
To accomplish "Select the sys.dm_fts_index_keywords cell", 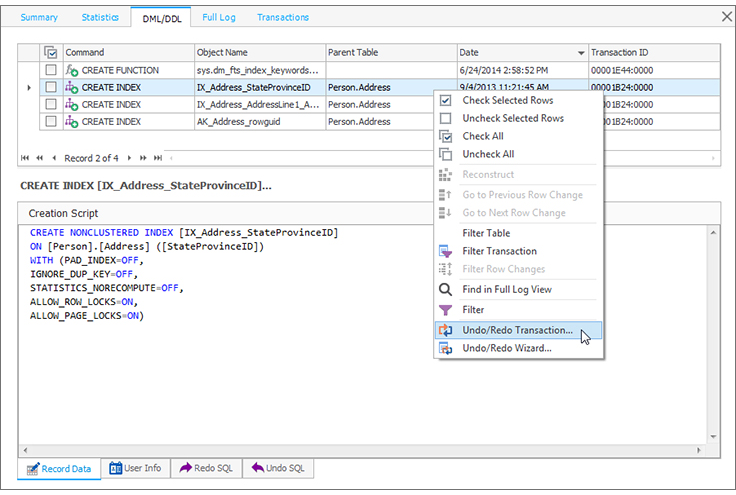I will 260,70.
